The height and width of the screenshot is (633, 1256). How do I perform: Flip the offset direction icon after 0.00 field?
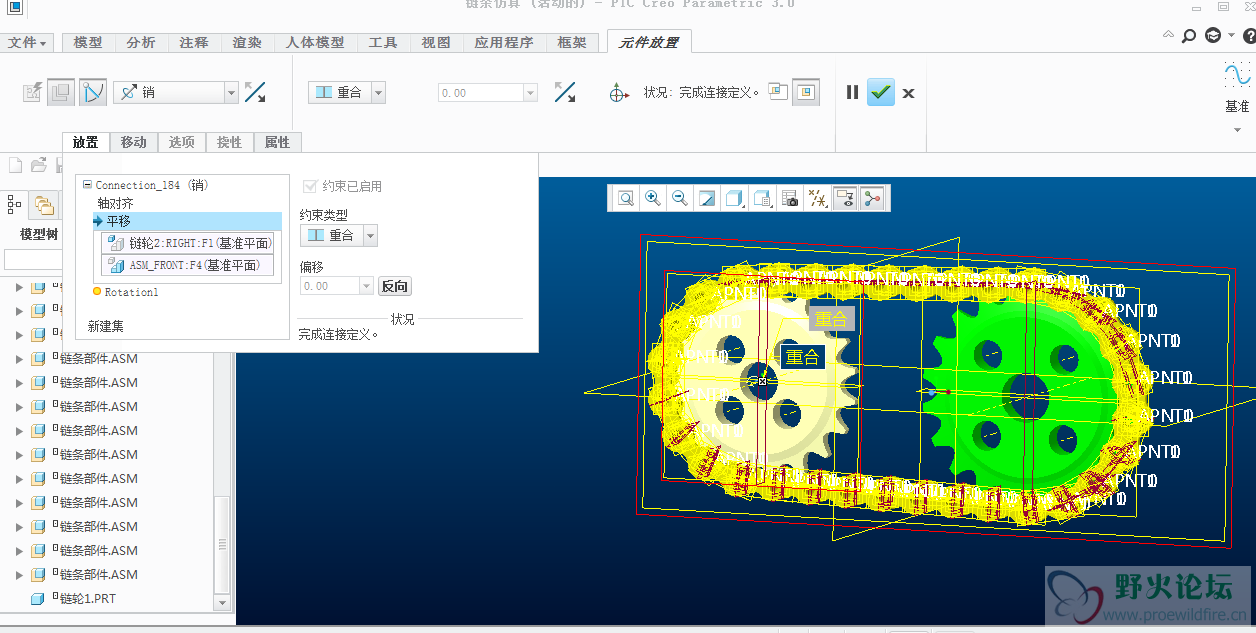[565, 92]
